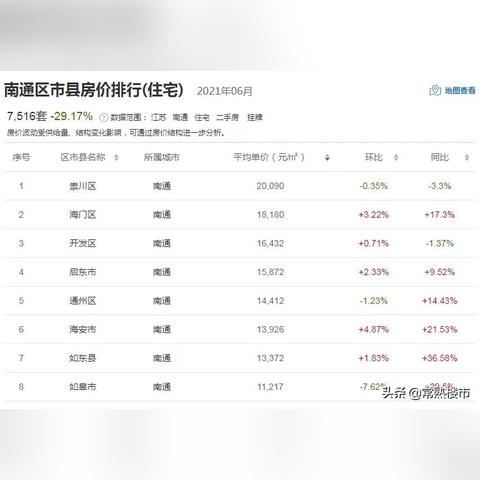
Task: Click the 7,516套 listing count
Action: coord(27,116)
